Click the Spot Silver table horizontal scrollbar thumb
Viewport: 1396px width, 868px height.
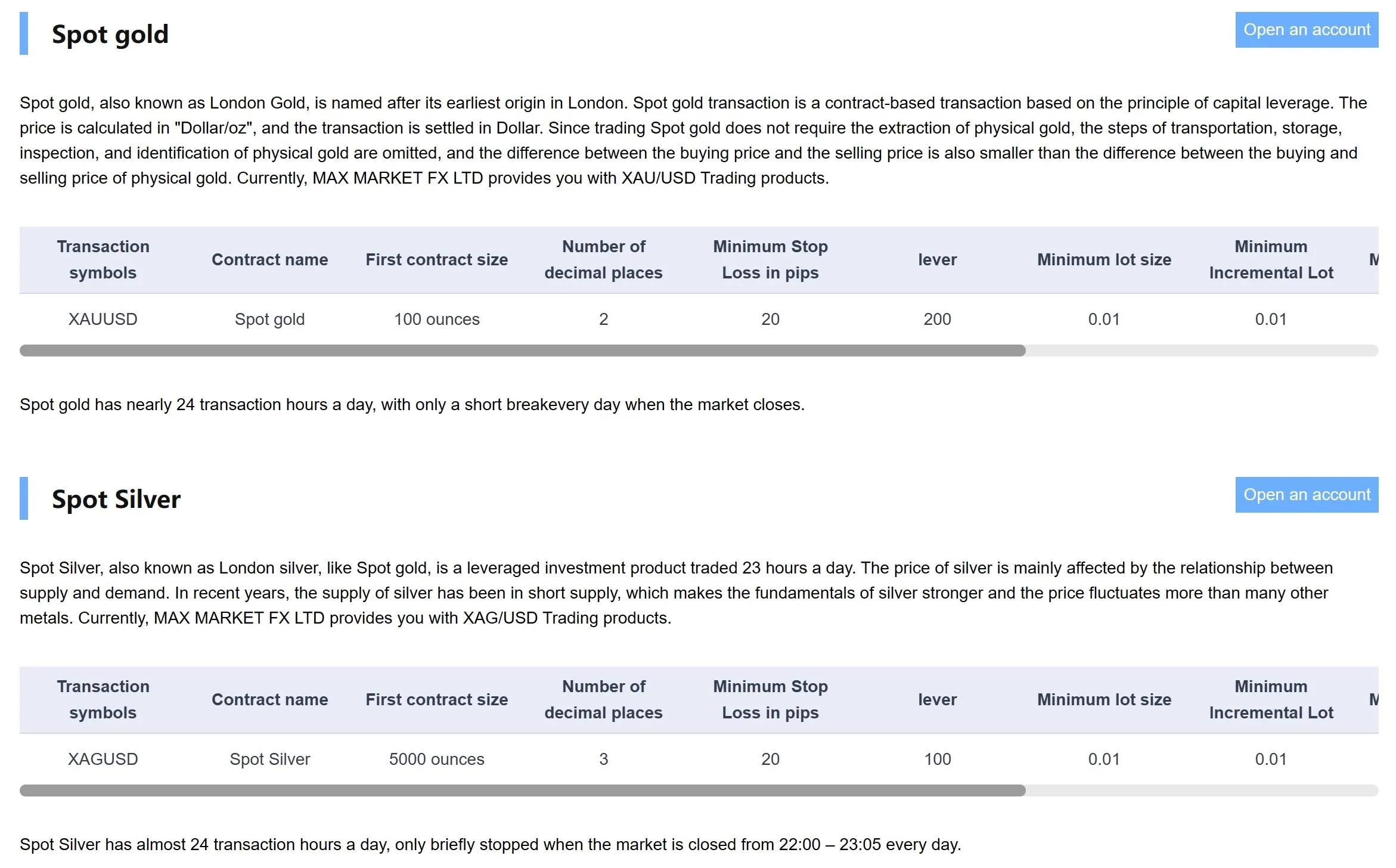(523, 790)
